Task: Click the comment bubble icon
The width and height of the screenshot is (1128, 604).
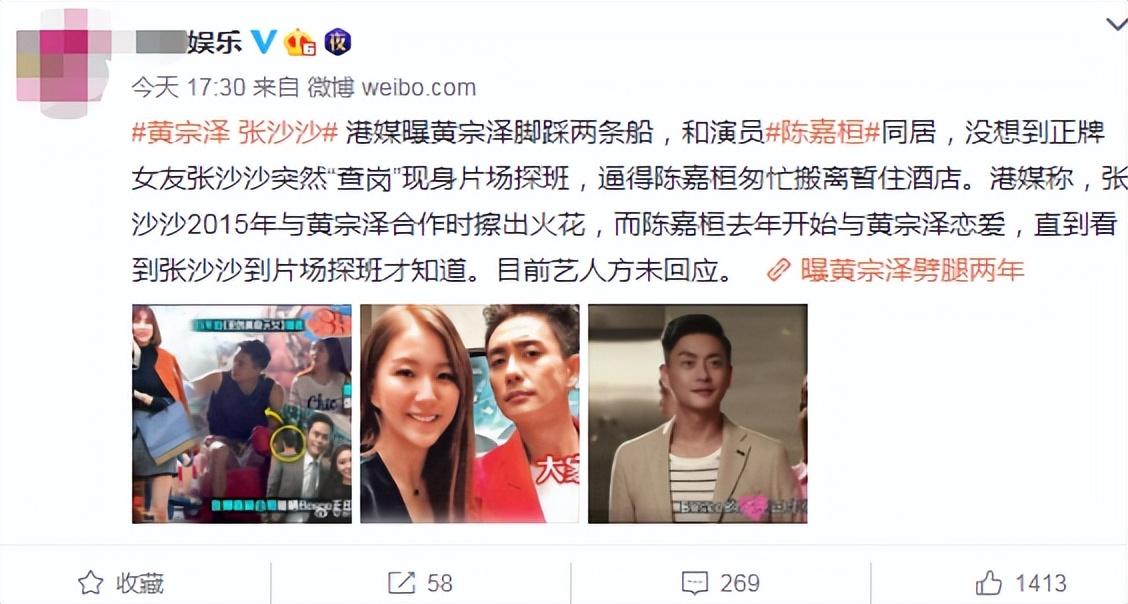Action: (x=694, y=582)
